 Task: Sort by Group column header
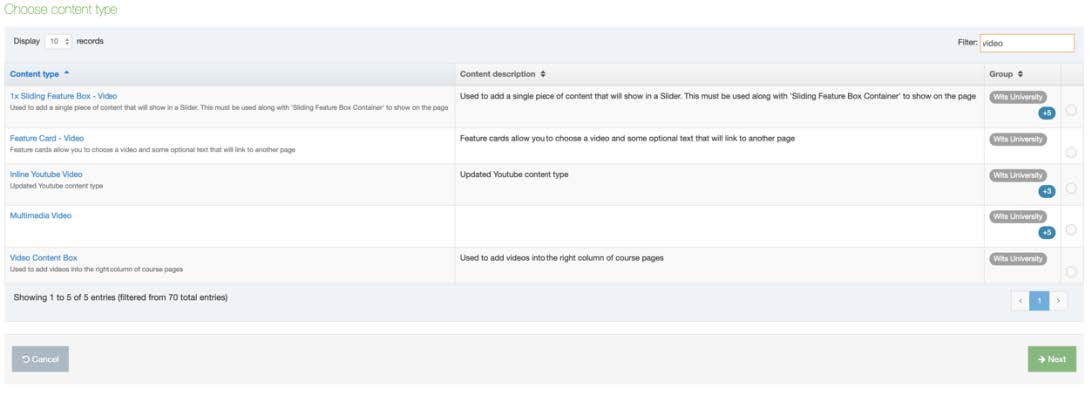point(1006,74)
